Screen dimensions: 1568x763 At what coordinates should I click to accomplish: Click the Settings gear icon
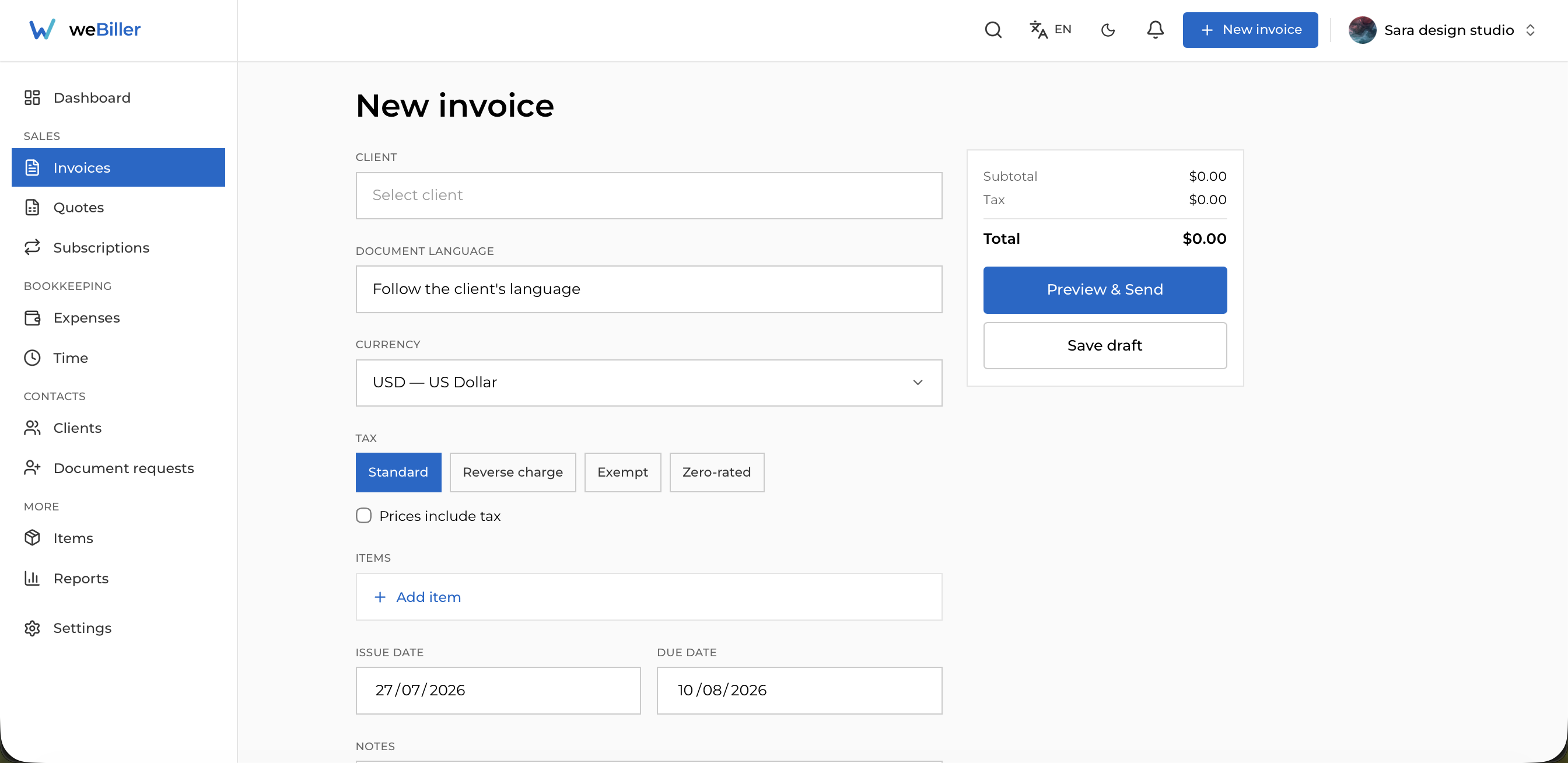coord(32,628)
